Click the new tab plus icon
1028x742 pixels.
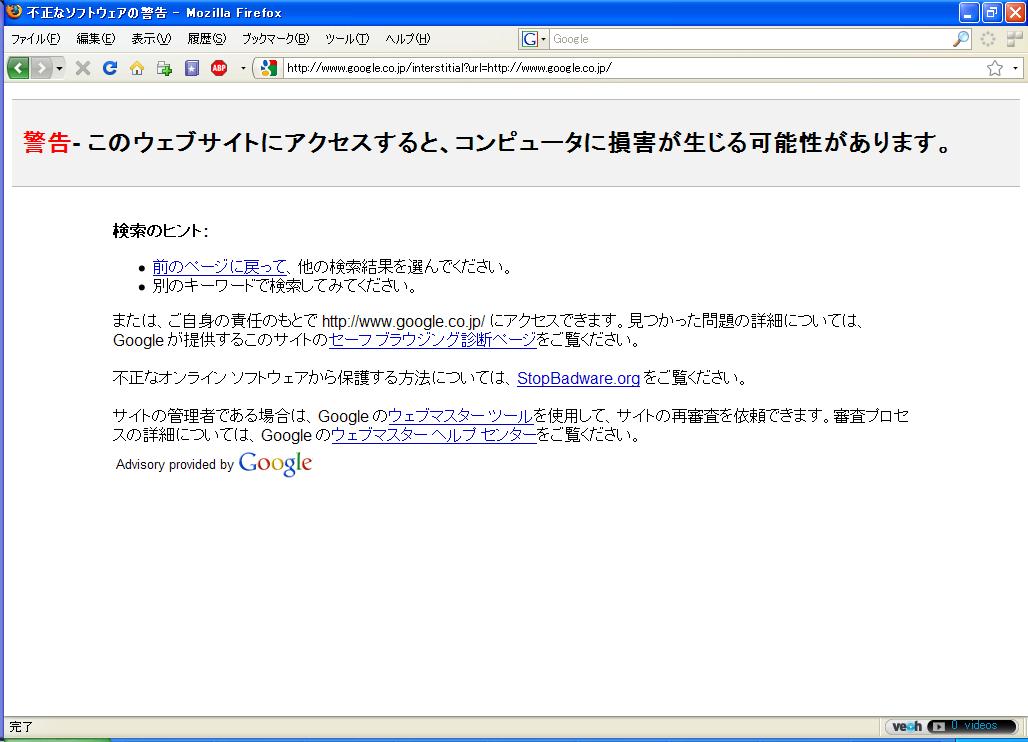tap(164, 68)
